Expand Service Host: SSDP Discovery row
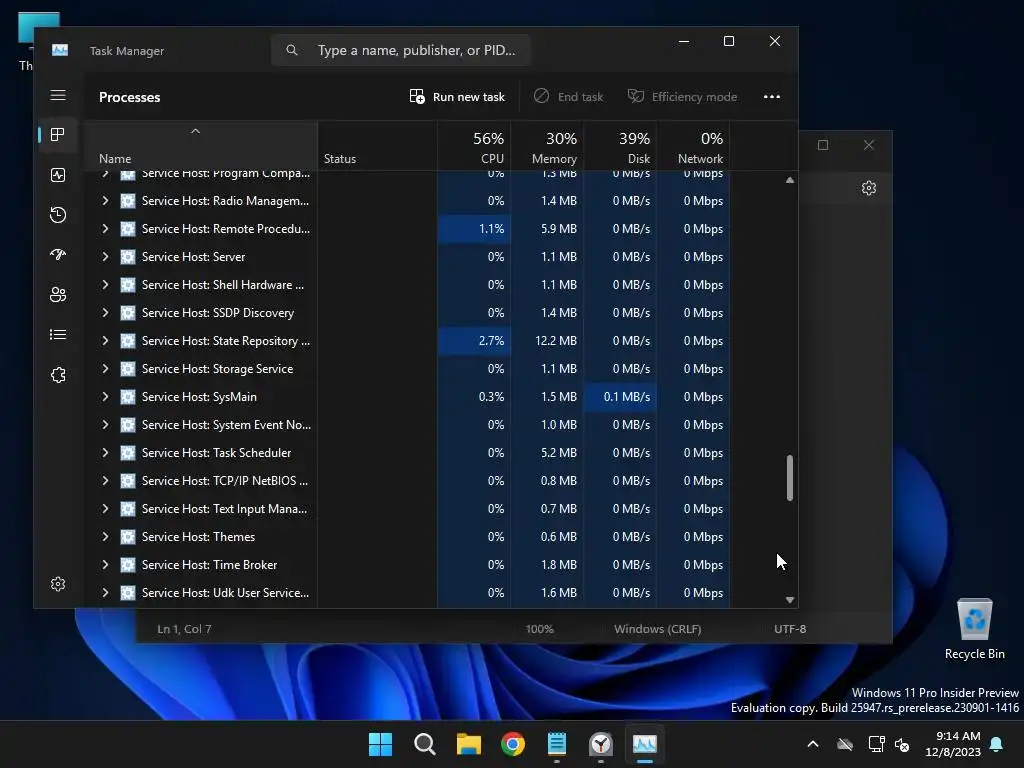The width and height of the screenshot is (1024, 768). coord(105,313)
